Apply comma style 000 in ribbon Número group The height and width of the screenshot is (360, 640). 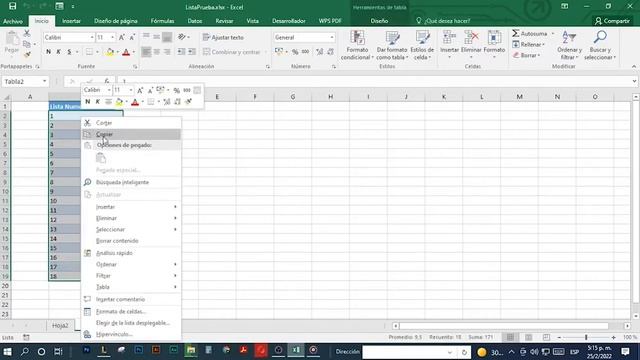click(305, 52)
